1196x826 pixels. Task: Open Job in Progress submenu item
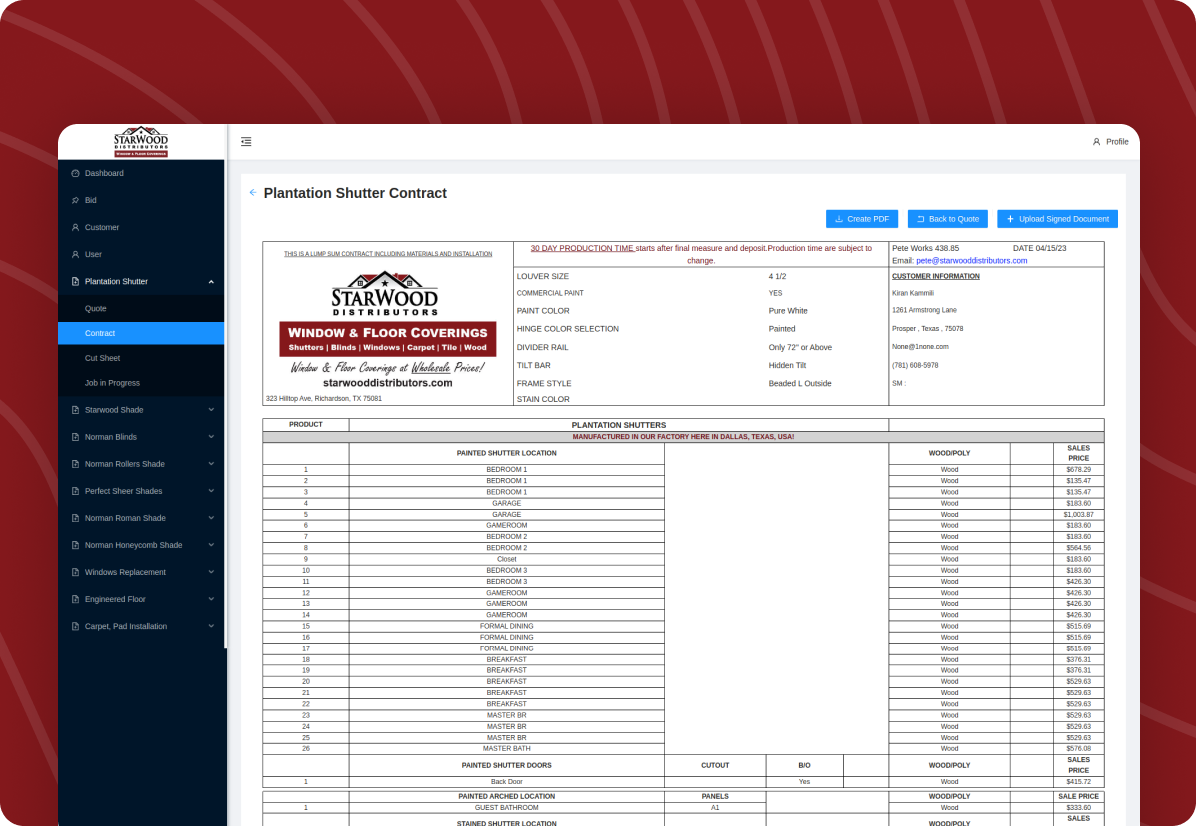point(112,383)
